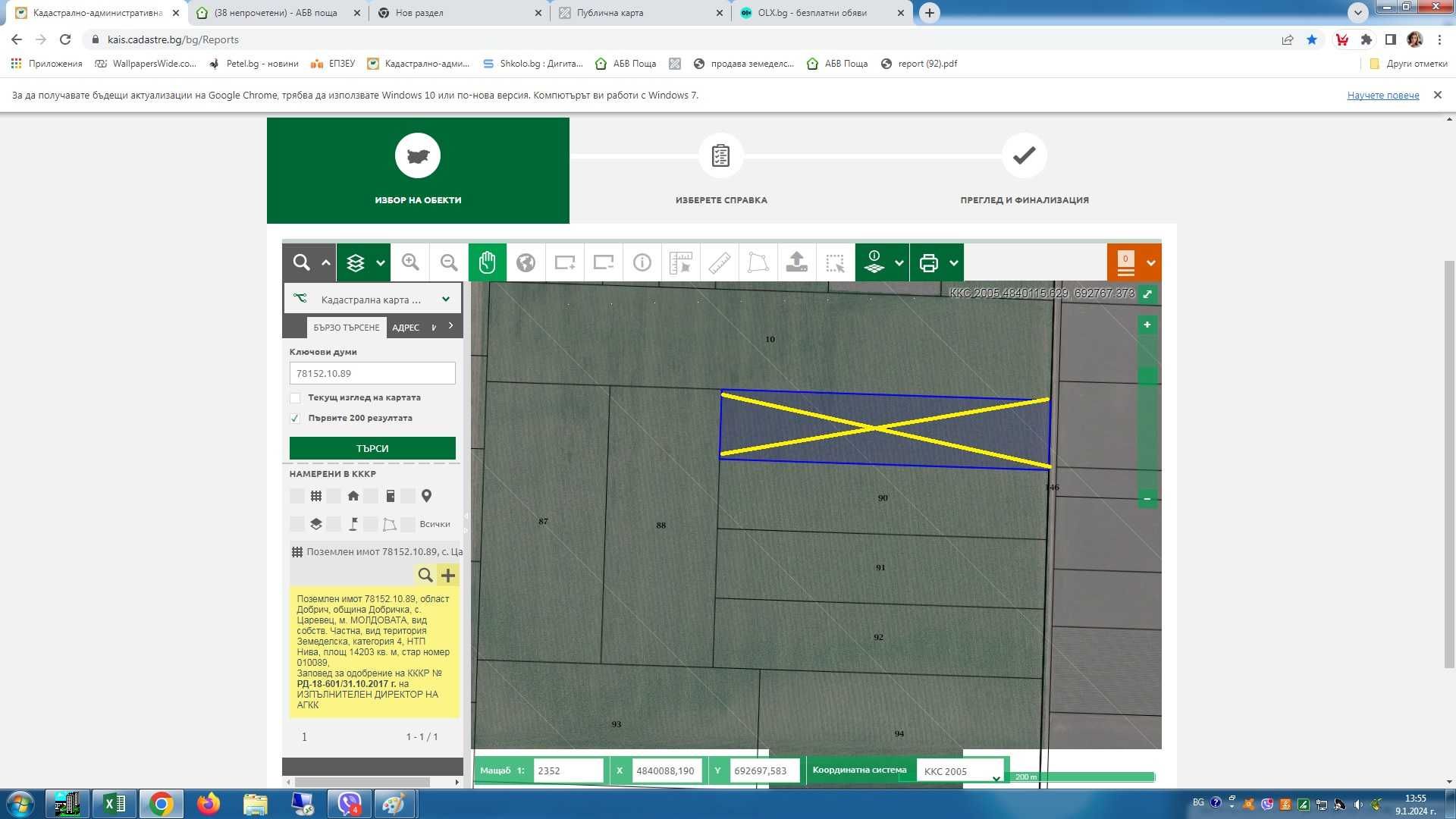Viewport: 1456px width, 819px height.
Task: Click the zoom out magnifier tool
Action: [x=449, y=262]
